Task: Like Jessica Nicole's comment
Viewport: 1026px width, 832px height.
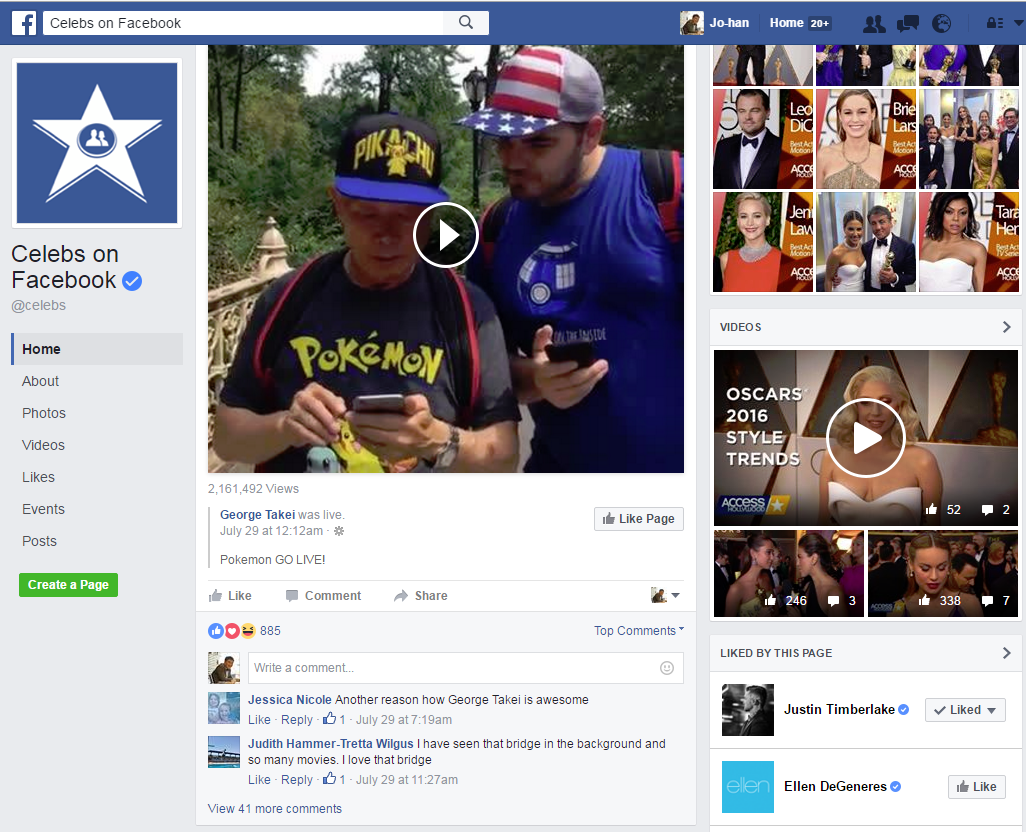Action: pos(259,719)
